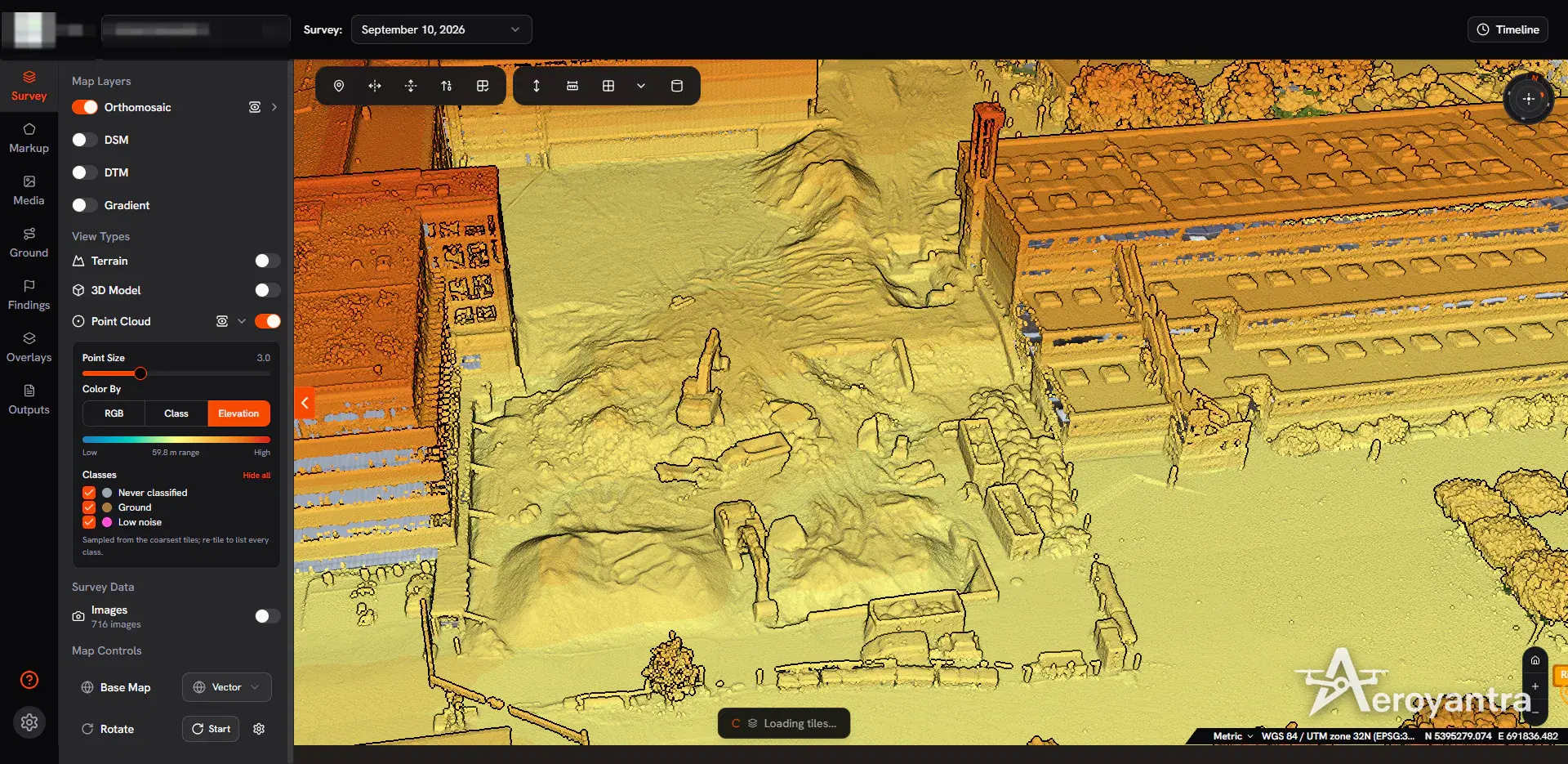Viewport: 1568px width, 764px height.
Task: Focus view on the Orthomosaic layer
Action: 255,107
